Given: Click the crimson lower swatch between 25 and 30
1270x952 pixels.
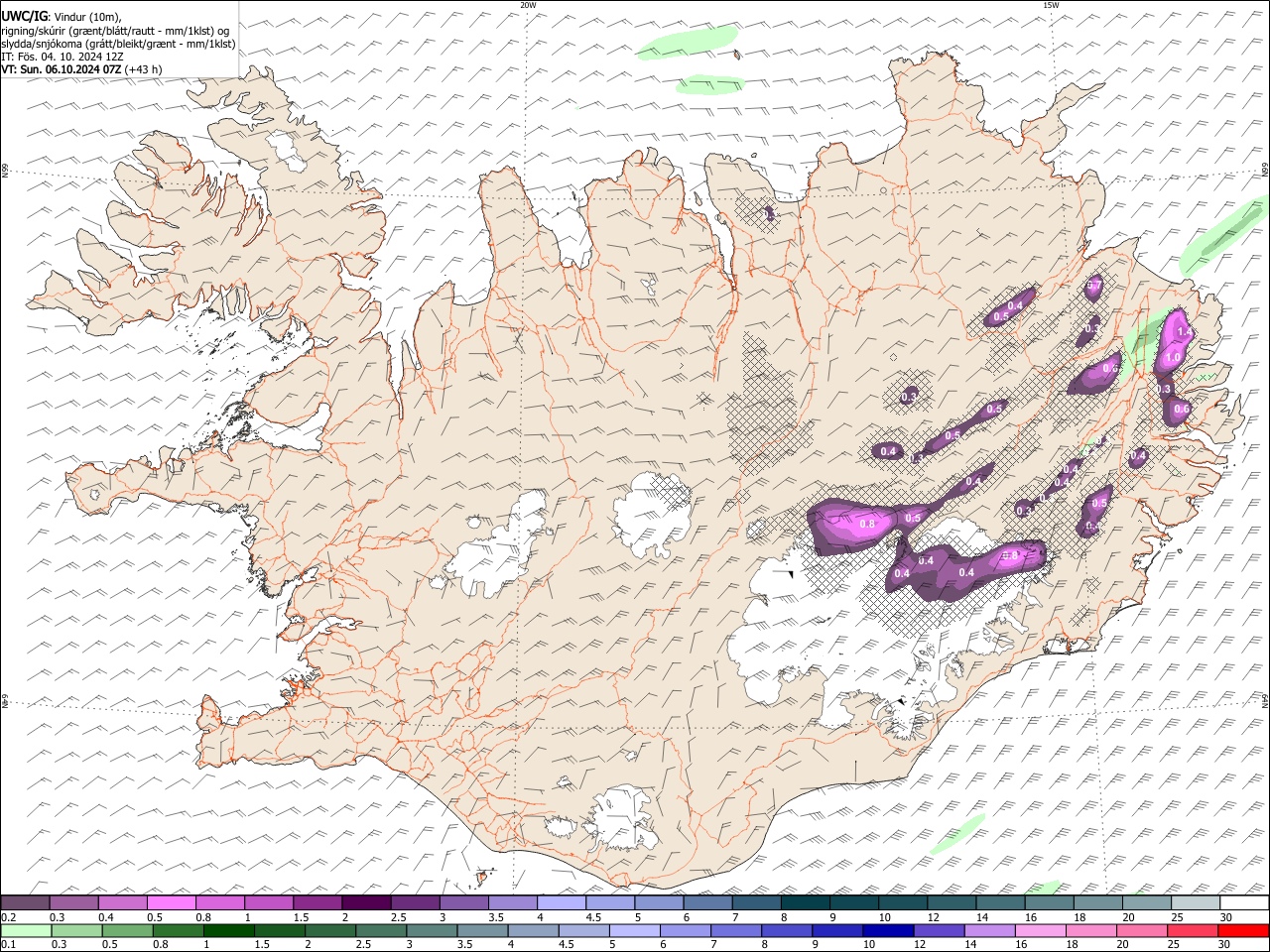Looking at the screenshot, I should [x=1192, y=930].
